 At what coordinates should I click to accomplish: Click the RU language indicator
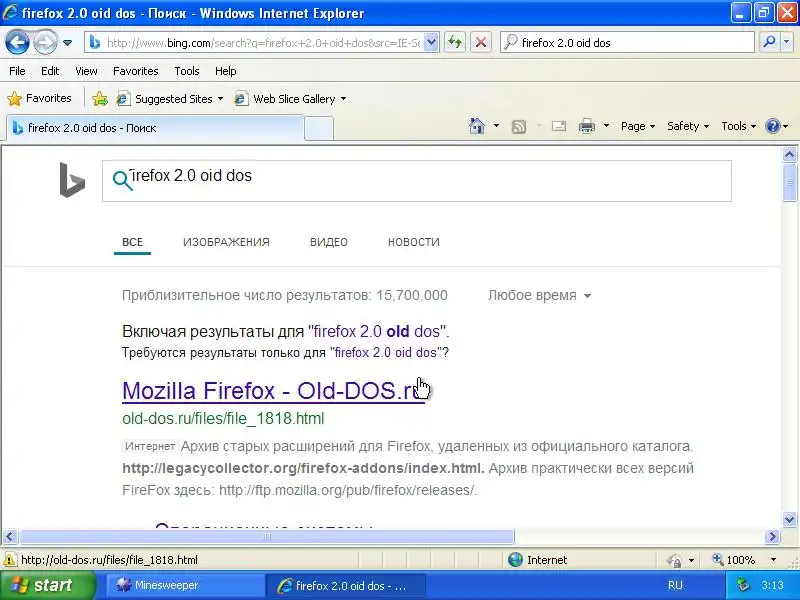[675, 585]
